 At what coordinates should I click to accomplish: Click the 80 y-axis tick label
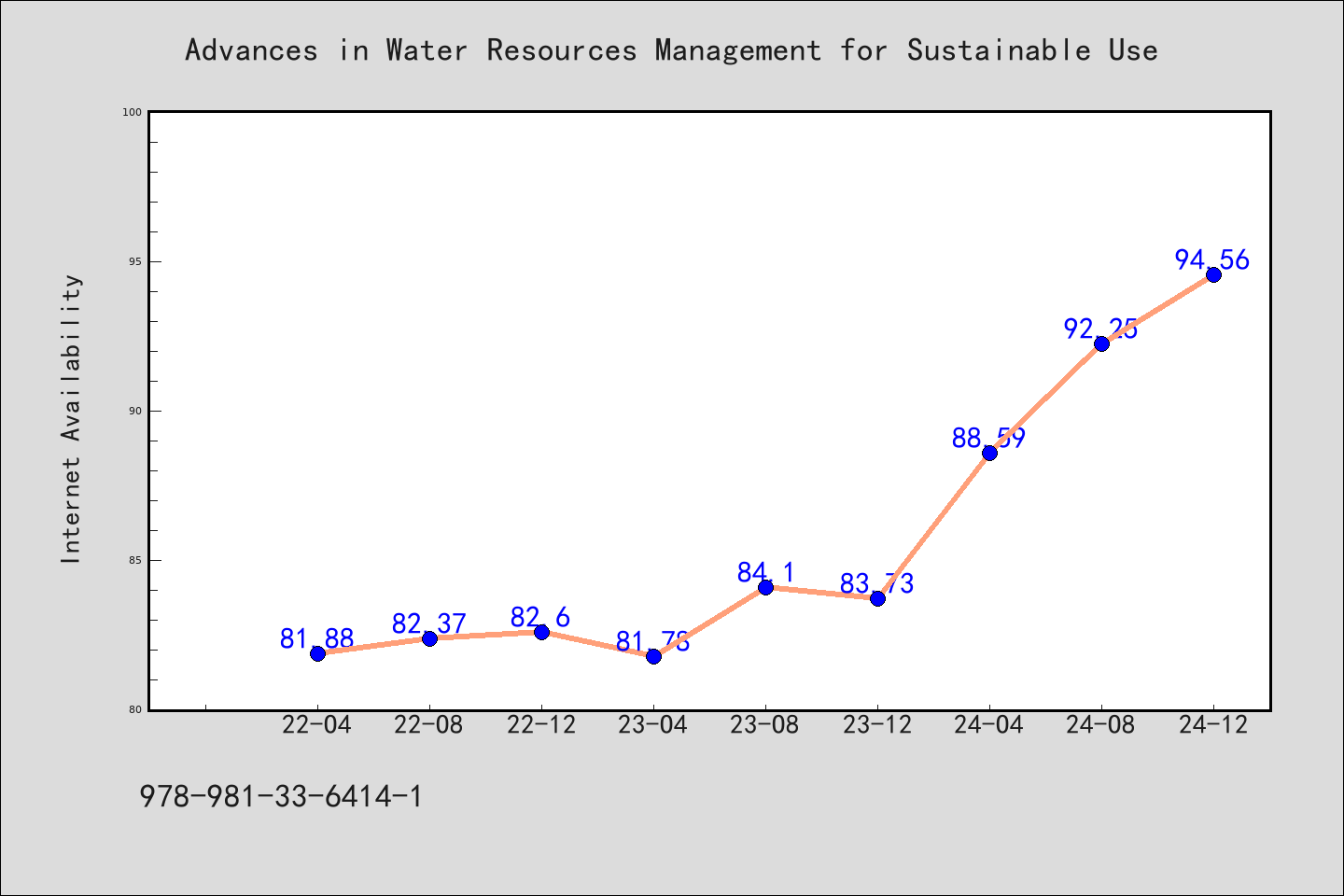tap(135, 709)
